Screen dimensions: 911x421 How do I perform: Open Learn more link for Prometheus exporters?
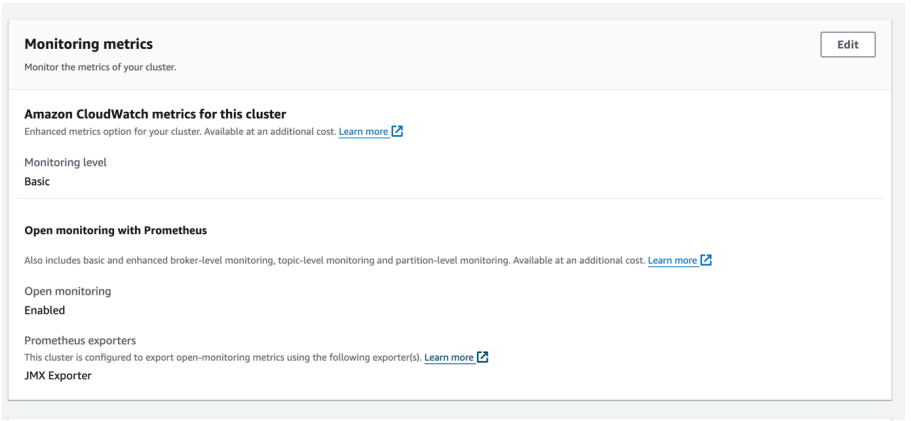pyautogui.click(x=449, y=357)
